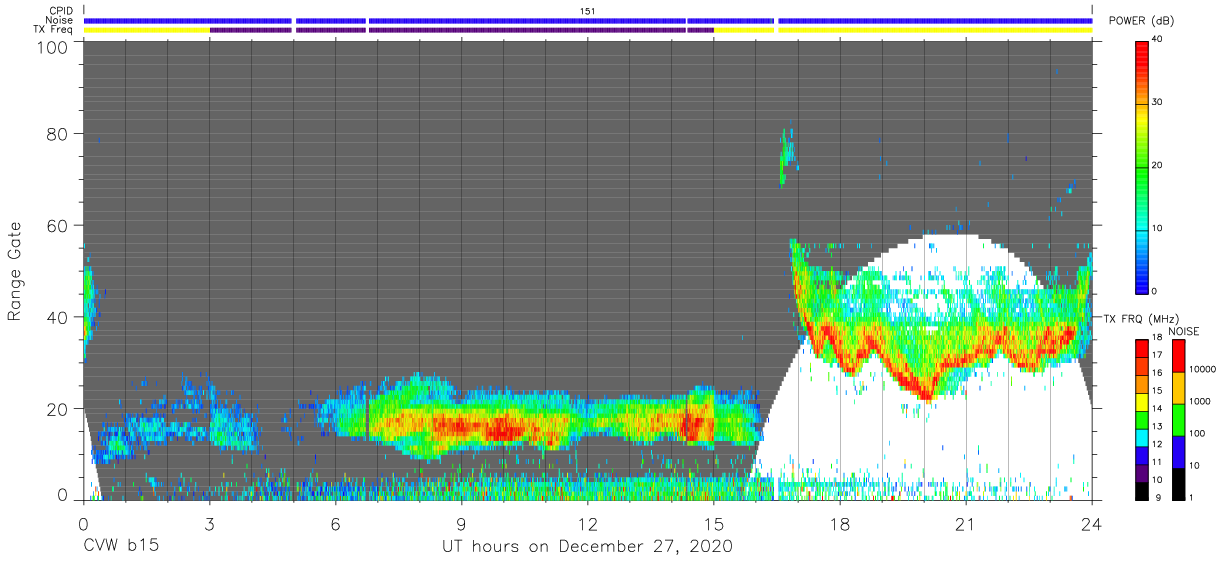Click the x-axis '6' hour label
The width and height of the screenshot is (1228, 567).
point(335,523)
